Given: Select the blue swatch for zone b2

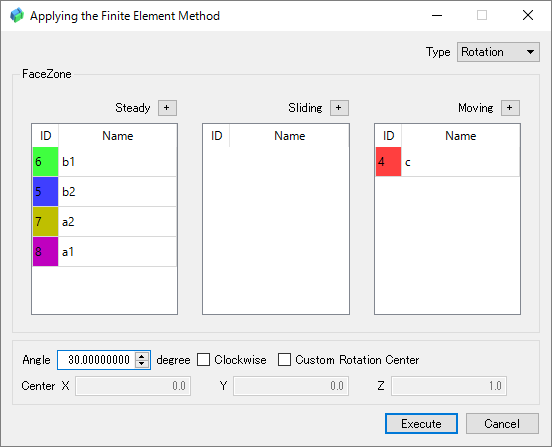Looking at the screenshot, I should click(x=45, y=191).
